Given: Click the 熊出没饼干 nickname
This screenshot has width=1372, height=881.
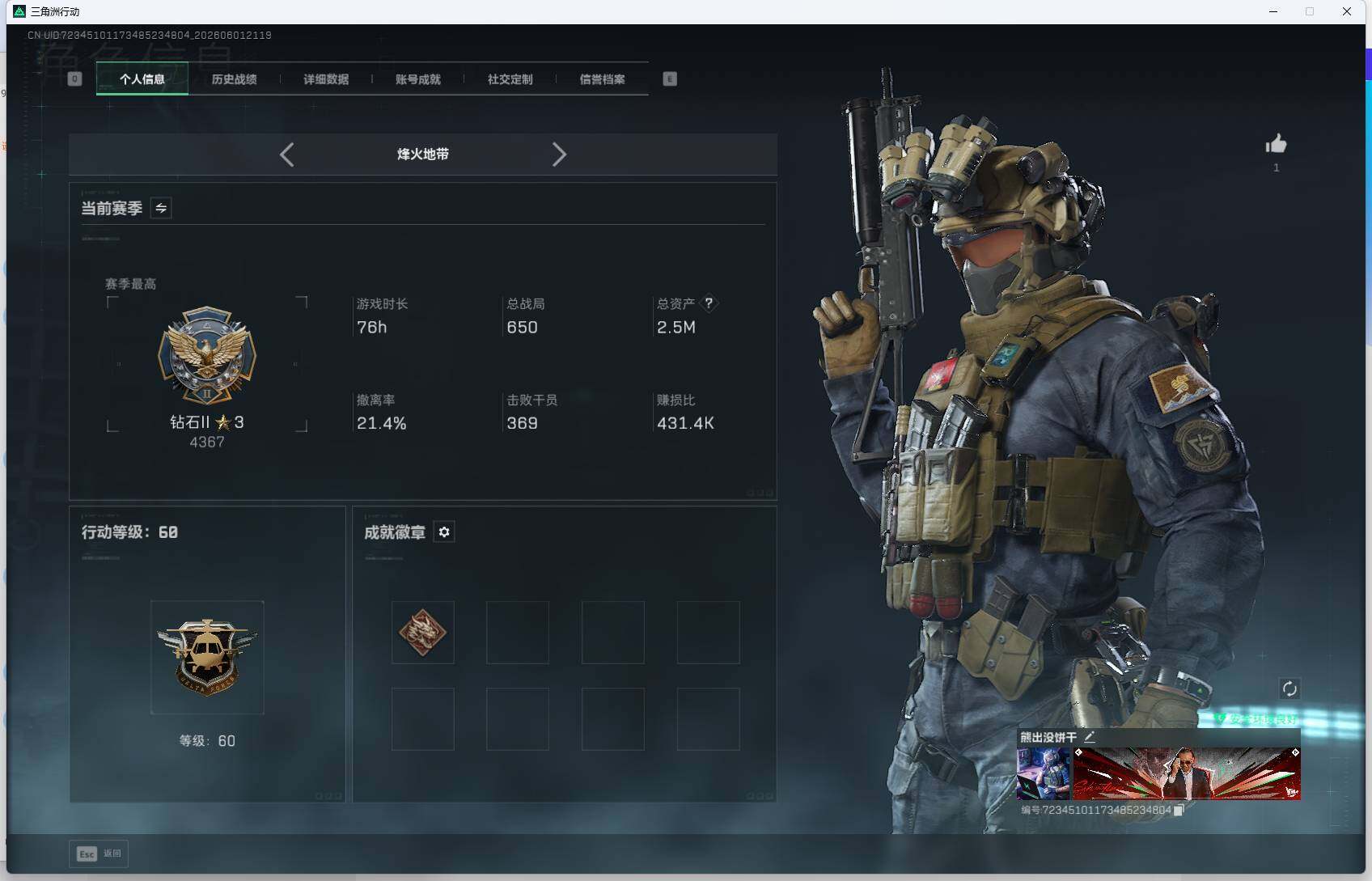Looking at the screenshot, I should tap(1048, 737).
